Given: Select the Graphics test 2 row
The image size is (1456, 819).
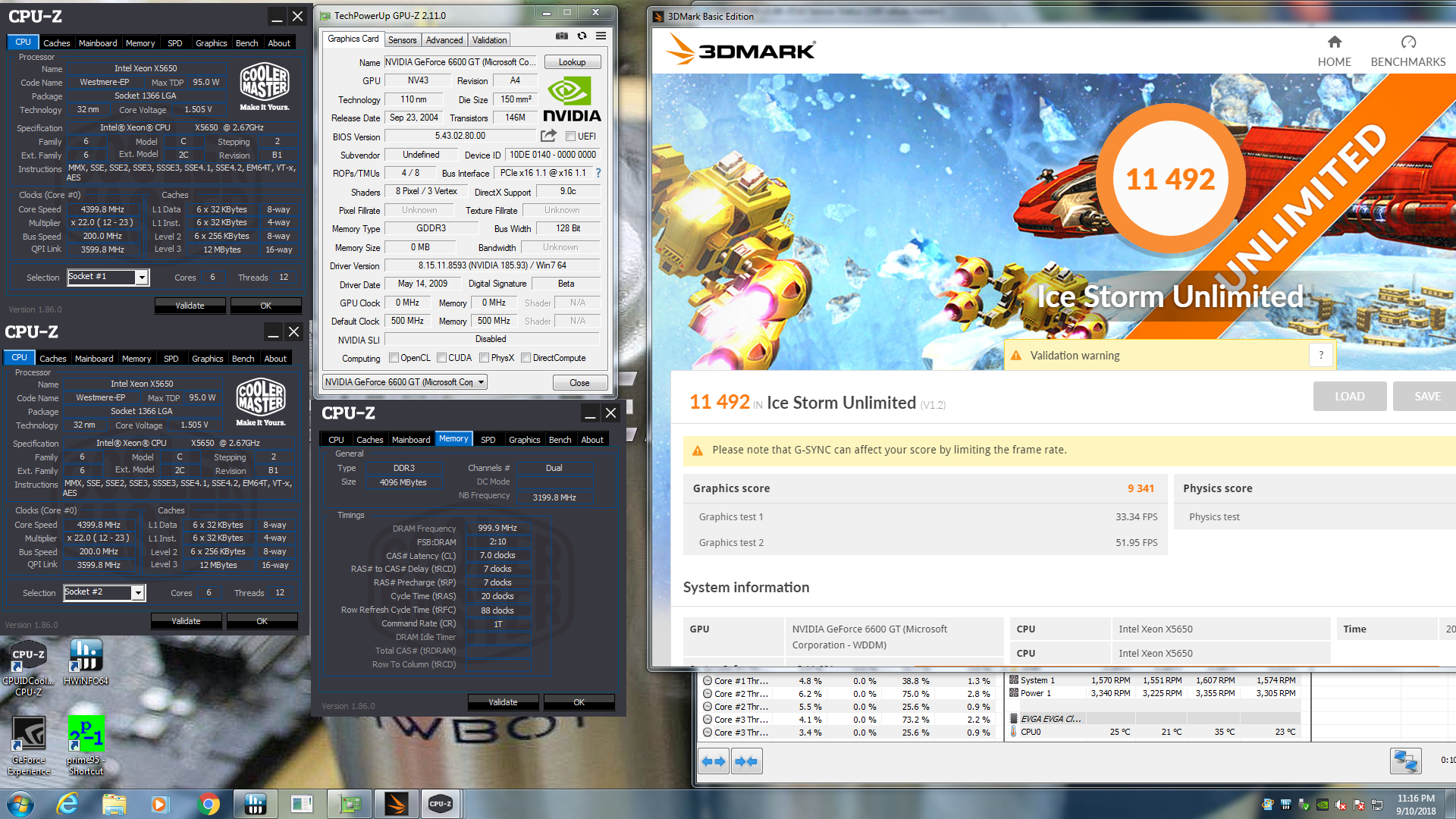Looking at the screenshot, I should coord(925,543).
